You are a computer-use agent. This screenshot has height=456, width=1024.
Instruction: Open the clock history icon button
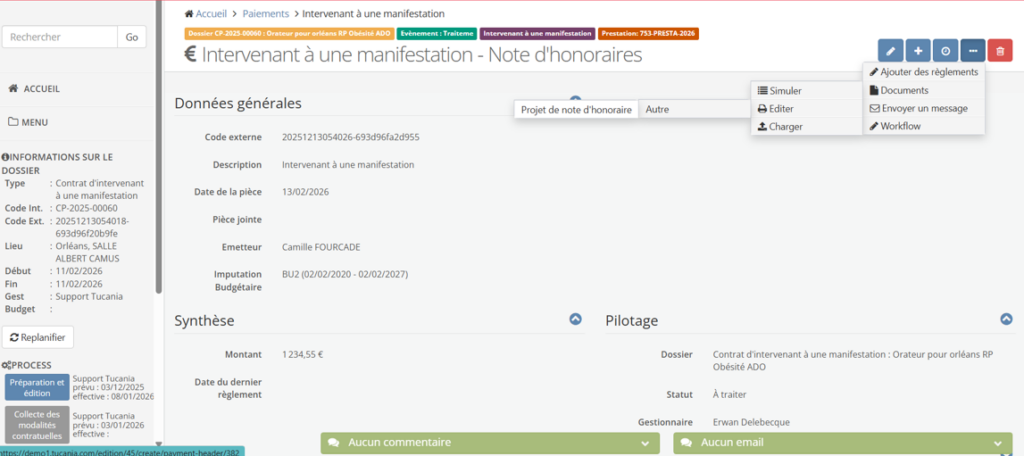point(945,51)
